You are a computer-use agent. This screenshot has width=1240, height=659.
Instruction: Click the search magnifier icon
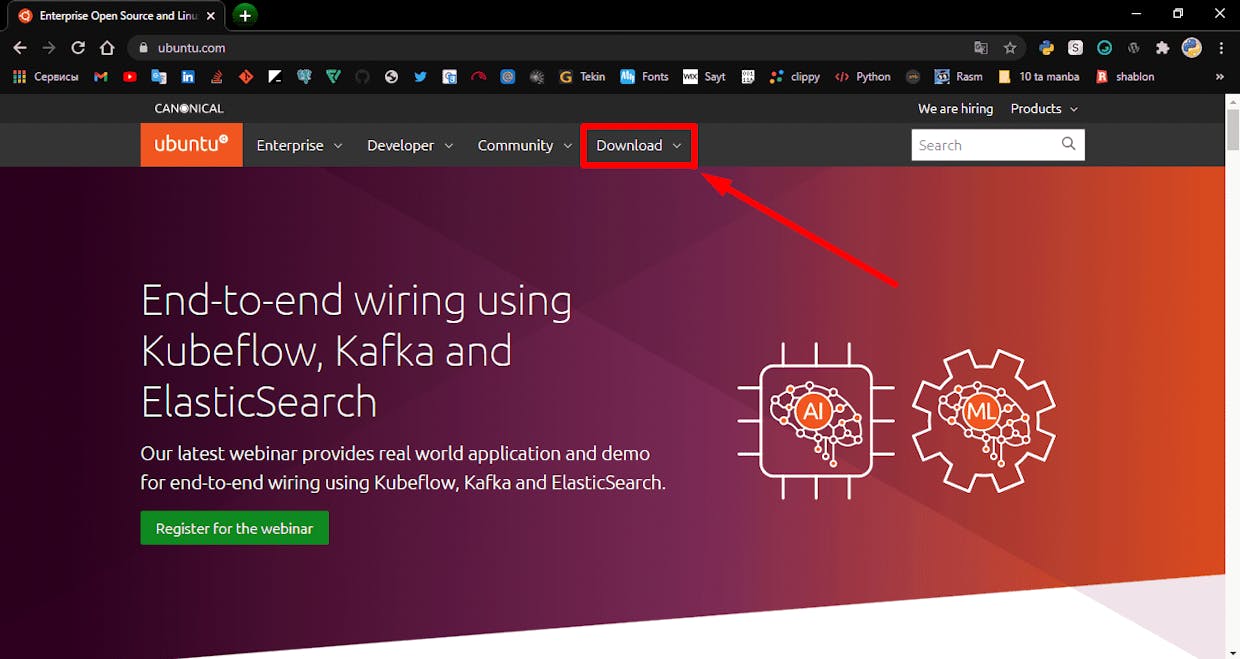tap(1068, 144)
